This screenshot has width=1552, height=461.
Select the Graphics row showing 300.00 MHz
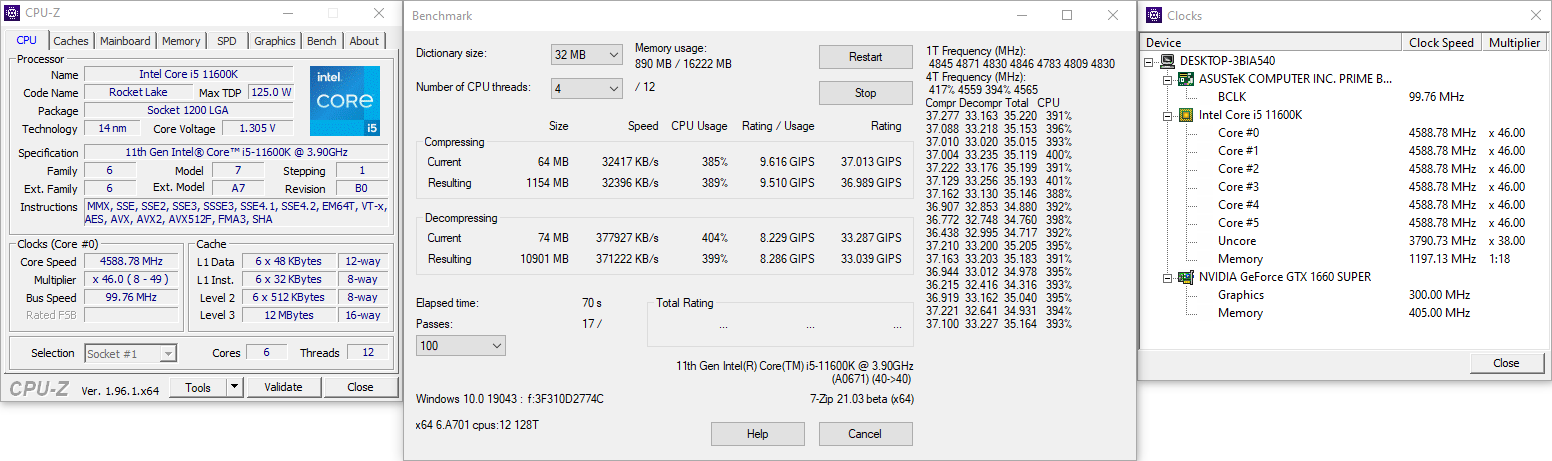pyautogui.click(x=1345, y=295)
